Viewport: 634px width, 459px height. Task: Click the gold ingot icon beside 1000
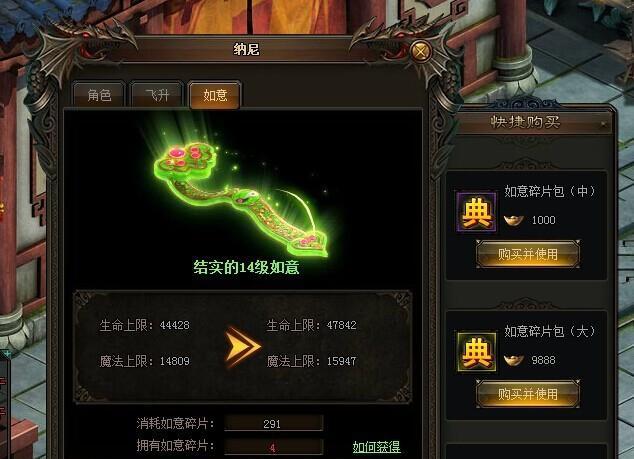tap(514, 220)
